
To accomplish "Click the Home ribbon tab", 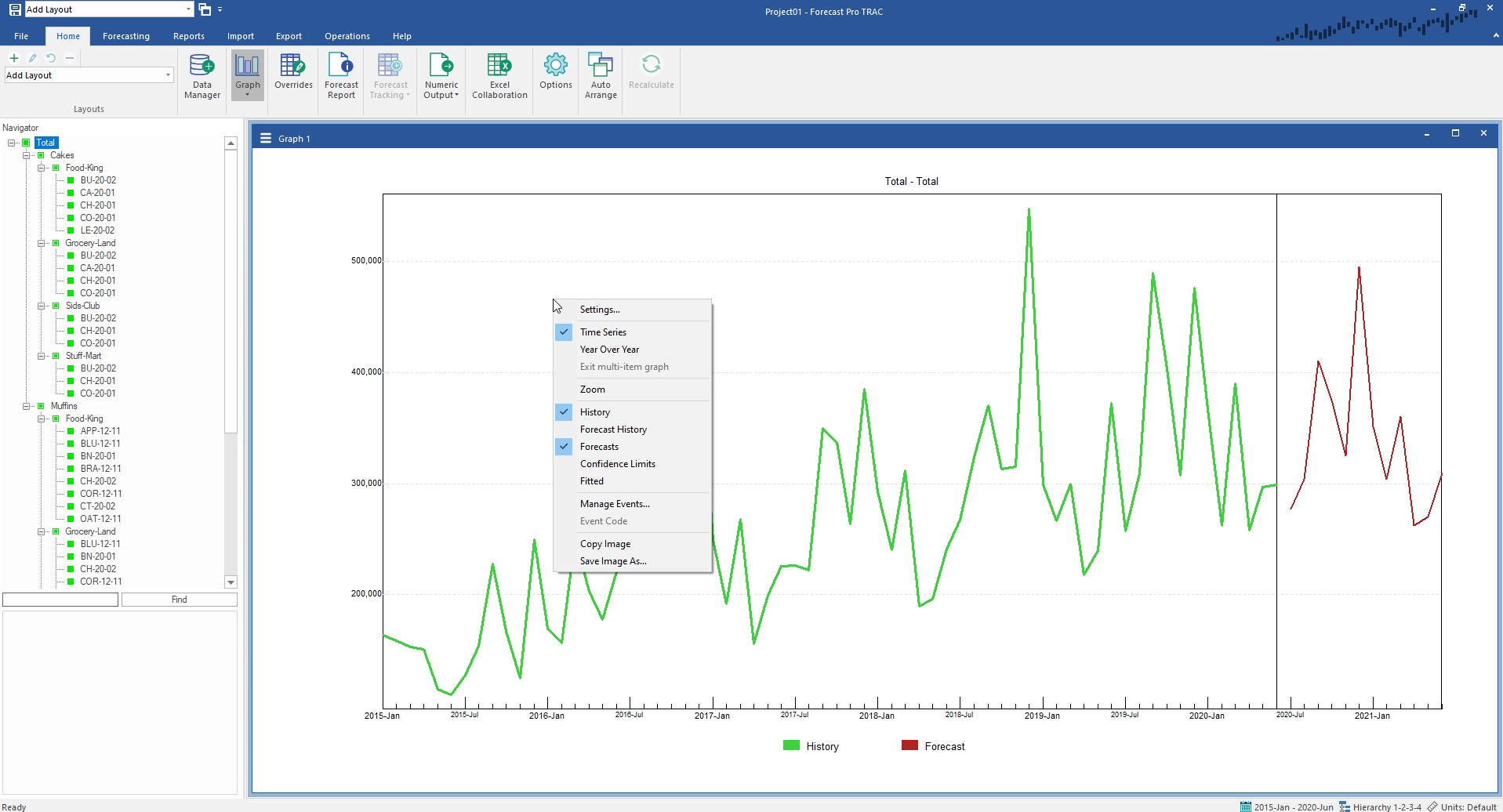I will tap(68, 36).
